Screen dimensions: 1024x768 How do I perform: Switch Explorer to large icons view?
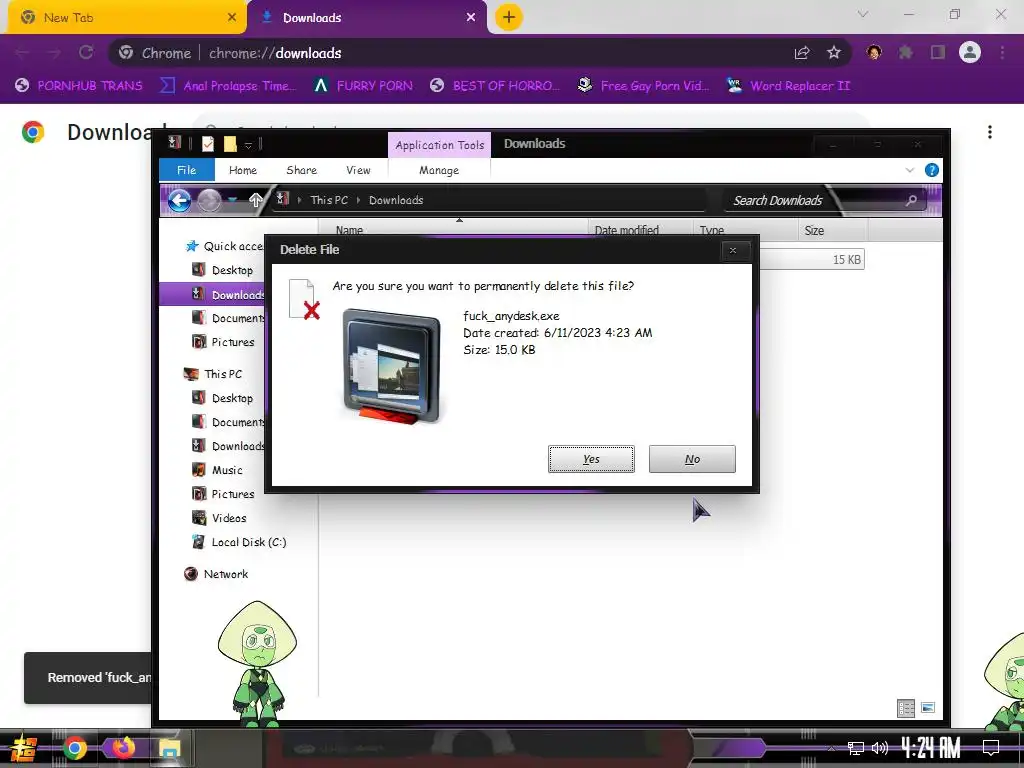pos(928,708)
